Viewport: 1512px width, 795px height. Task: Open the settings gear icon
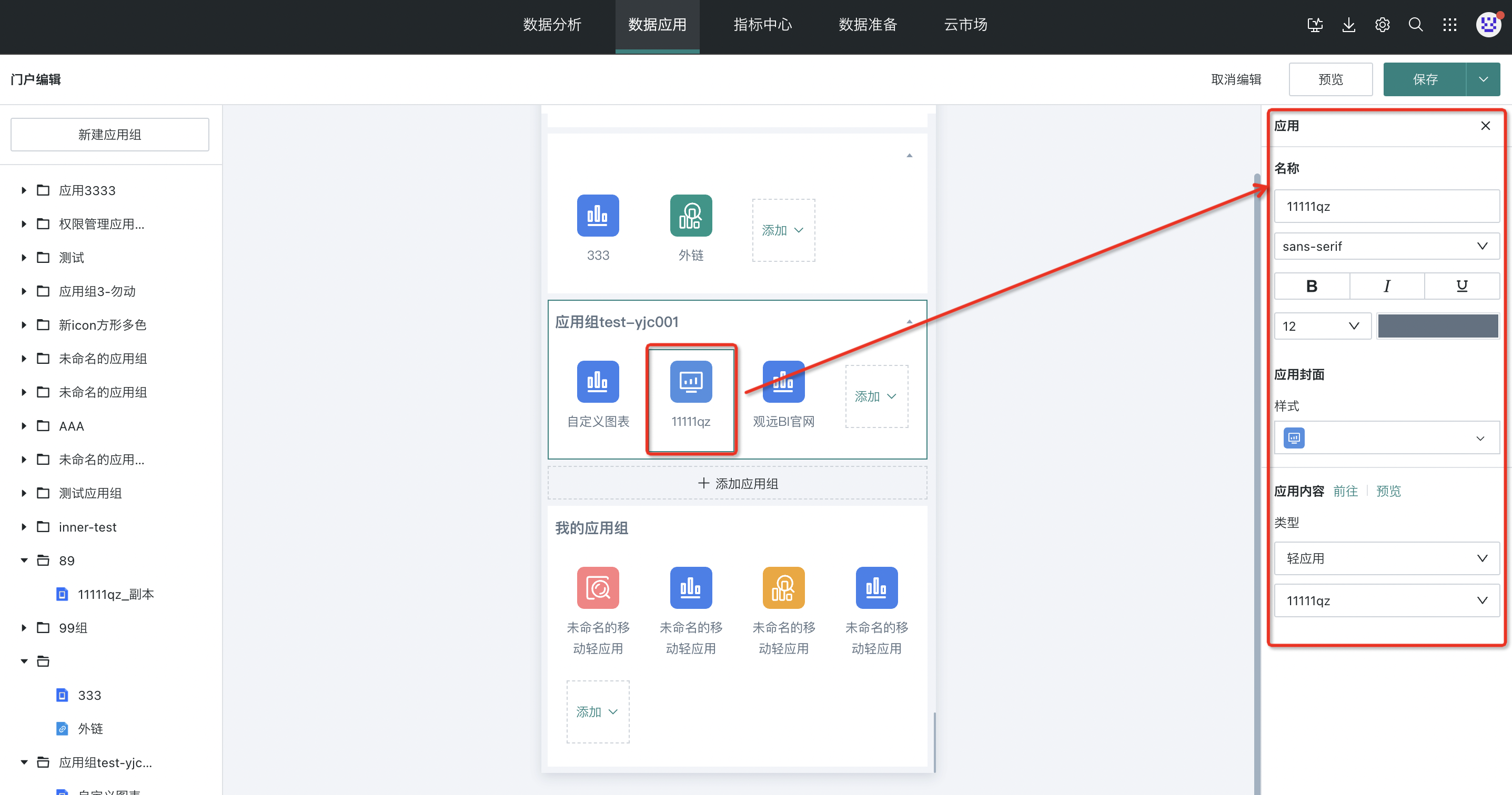click(x=1382, y=25)
